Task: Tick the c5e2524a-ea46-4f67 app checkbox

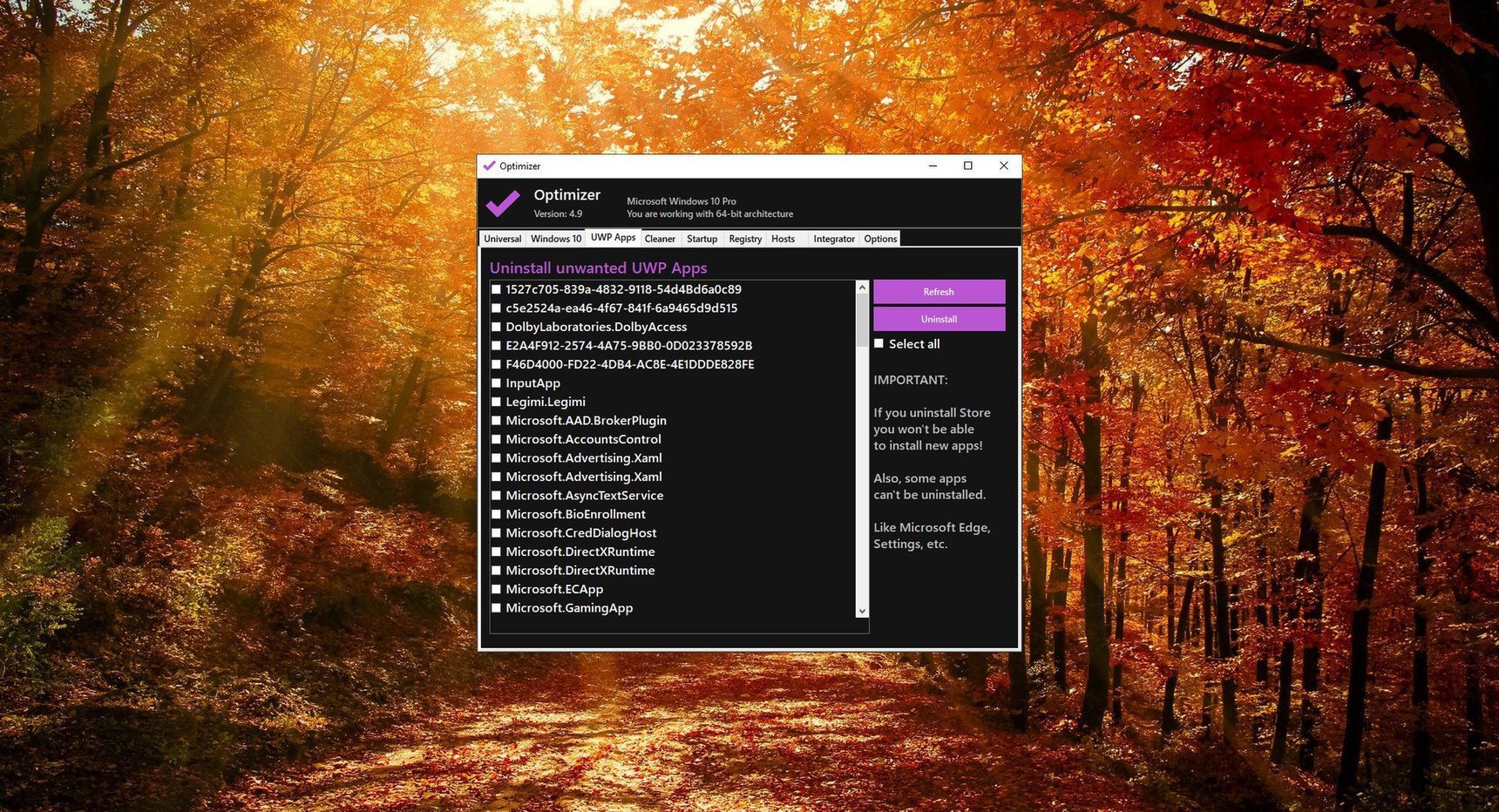Action: (496, 308)
